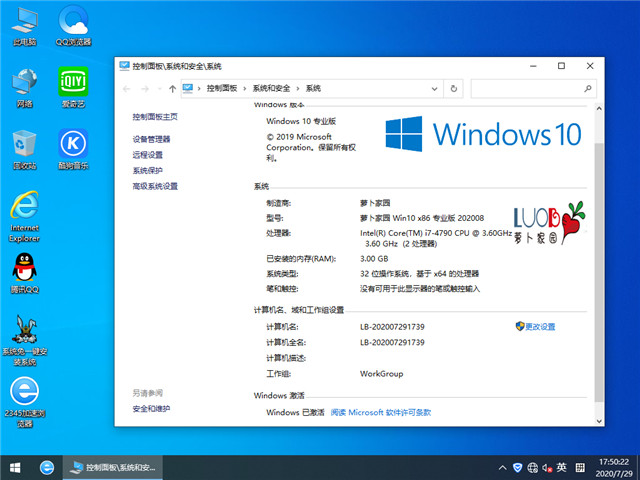The height and width of the screenshot is (480, 640).
Task: Open the 腾讯QQ penguin icon
Action: point(24,274)
